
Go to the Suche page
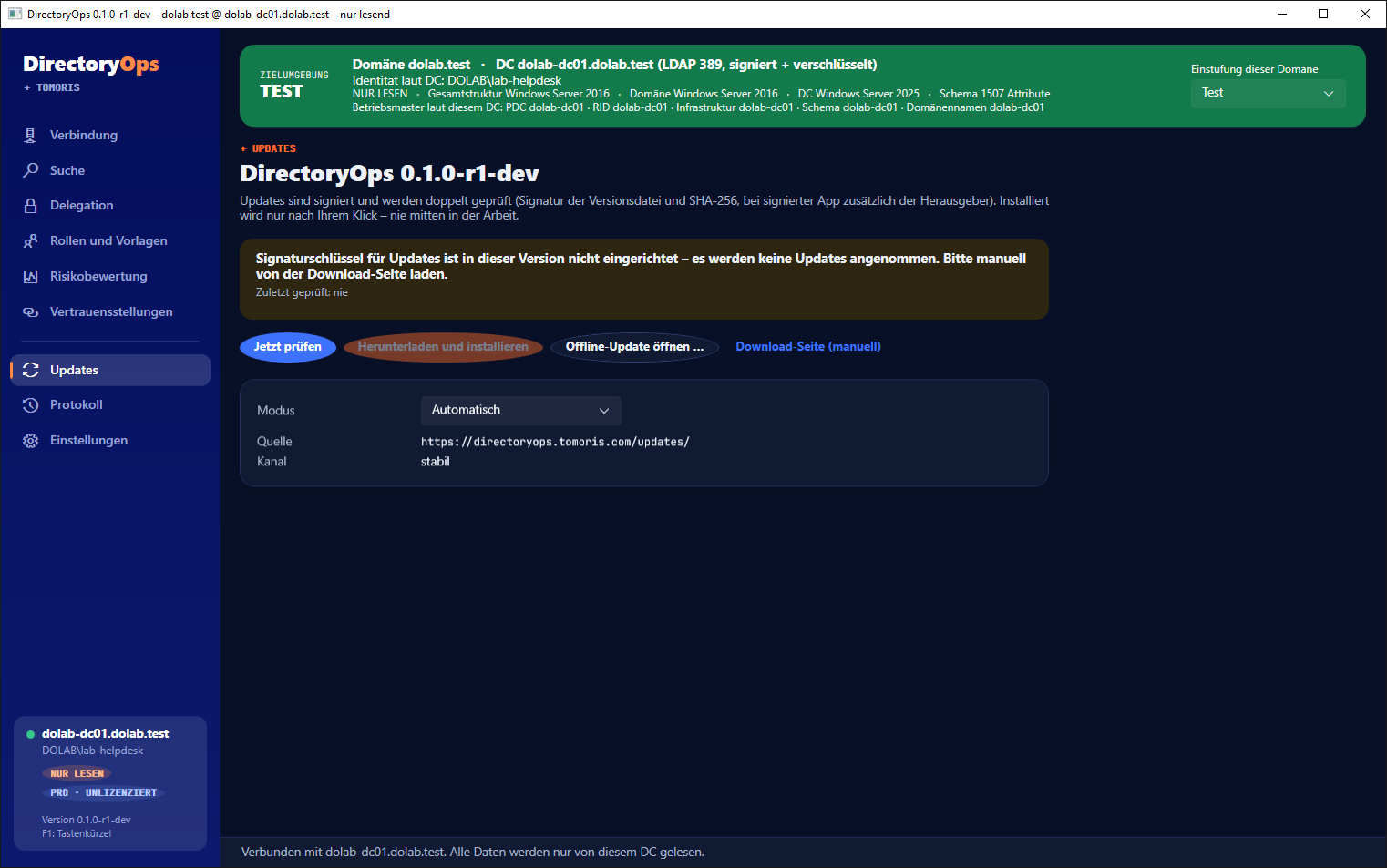[x=110, y=170]
